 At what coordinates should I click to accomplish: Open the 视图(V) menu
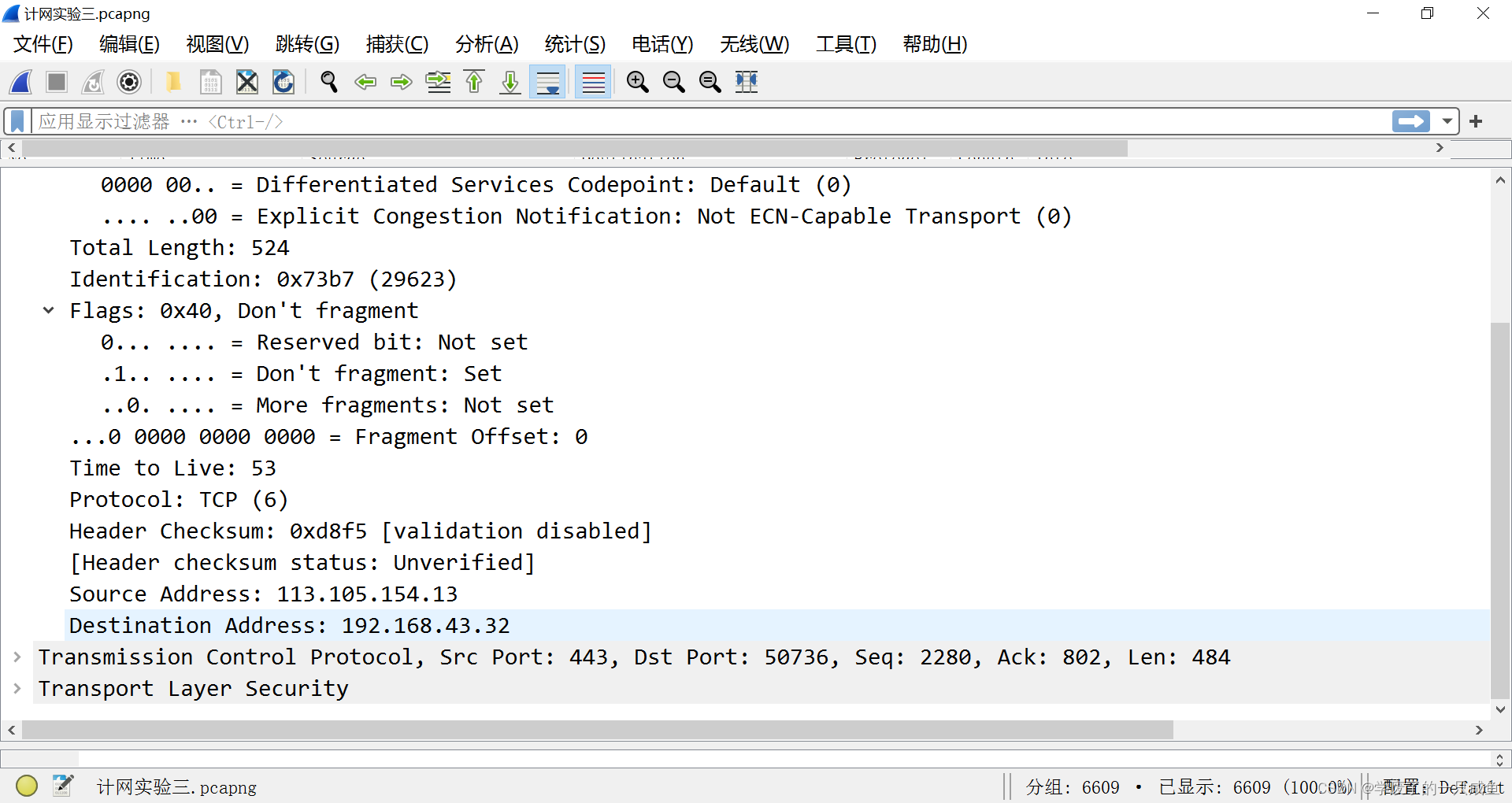(x=217, y=44)
